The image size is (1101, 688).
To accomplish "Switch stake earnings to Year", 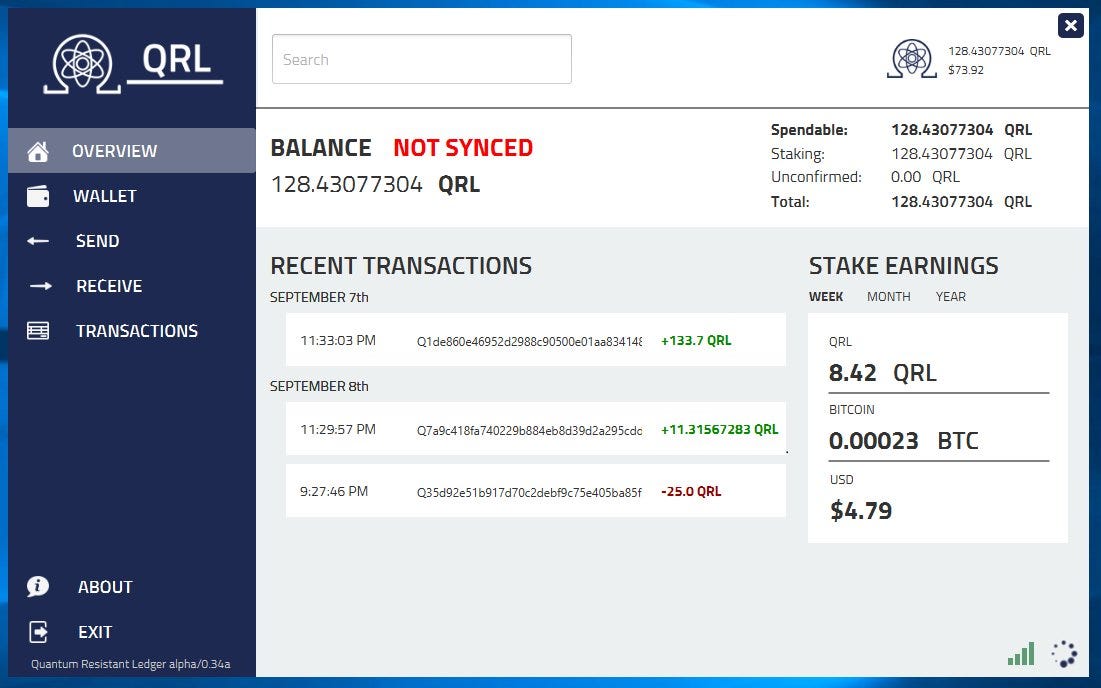I will point(951,296).
